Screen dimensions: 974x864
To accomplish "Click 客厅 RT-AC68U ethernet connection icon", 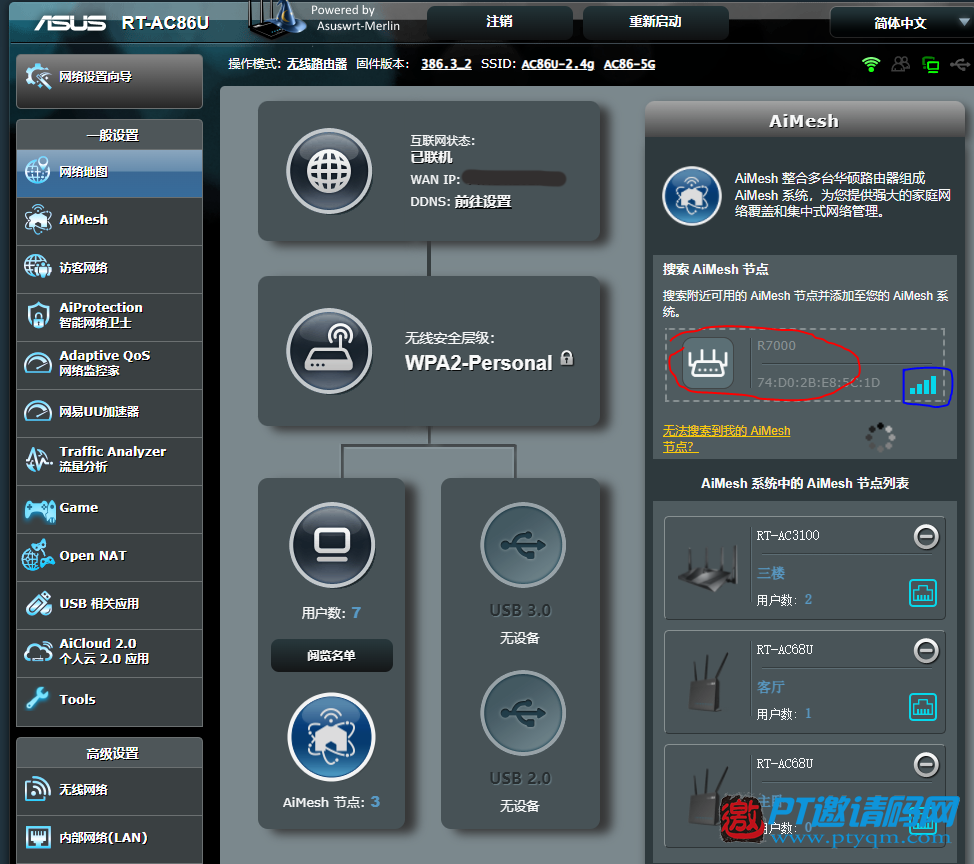I will tap(922, 707).
